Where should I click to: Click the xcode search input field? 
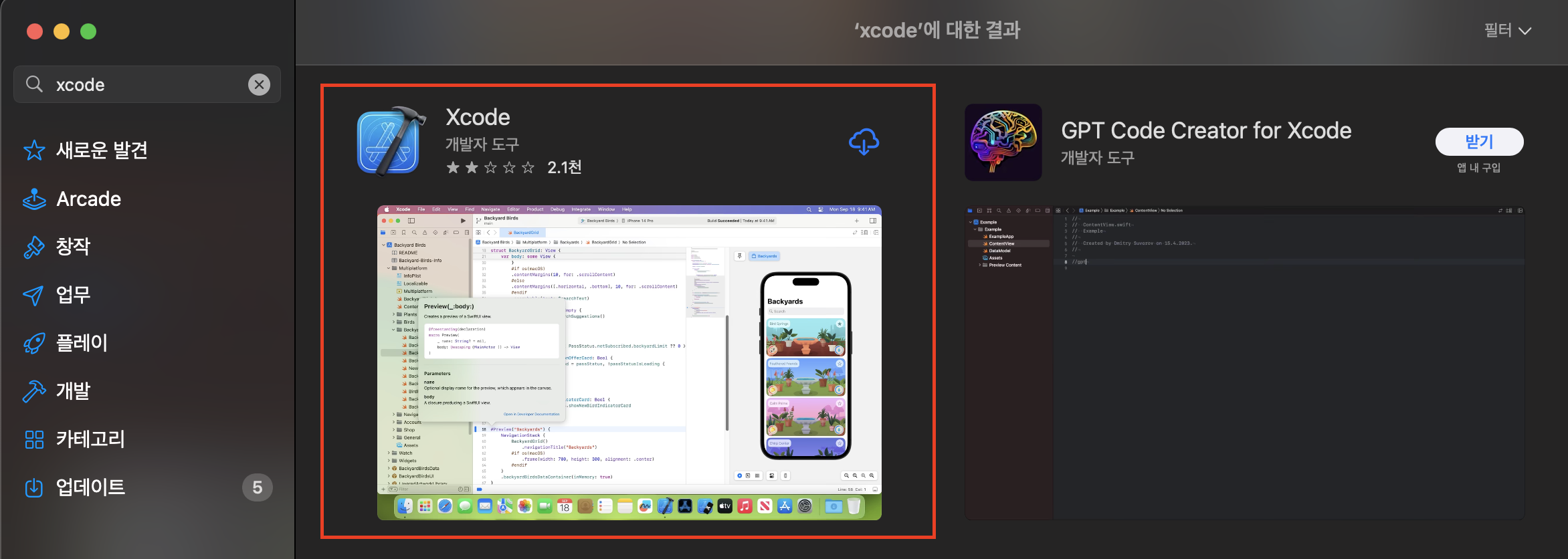pos(147,84)
